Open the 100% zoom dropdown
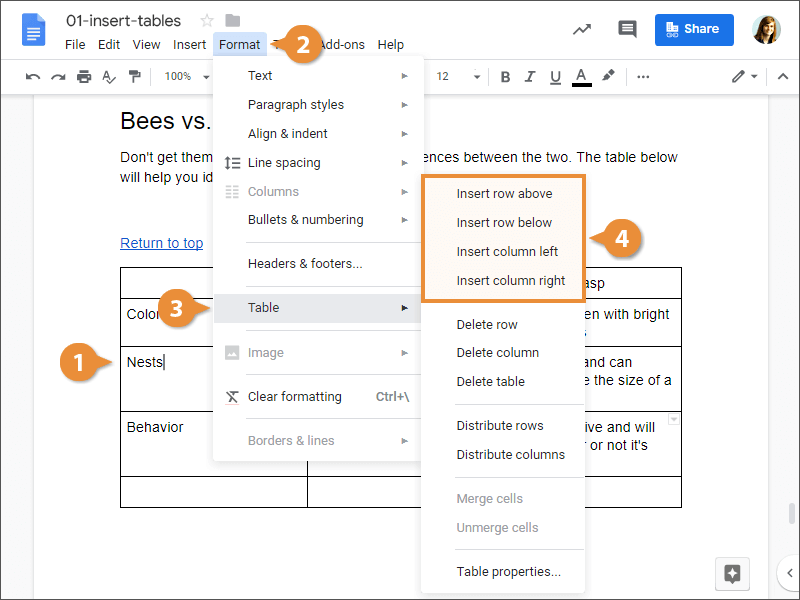Viewport: 800px width, 600px height. point(187,77)
